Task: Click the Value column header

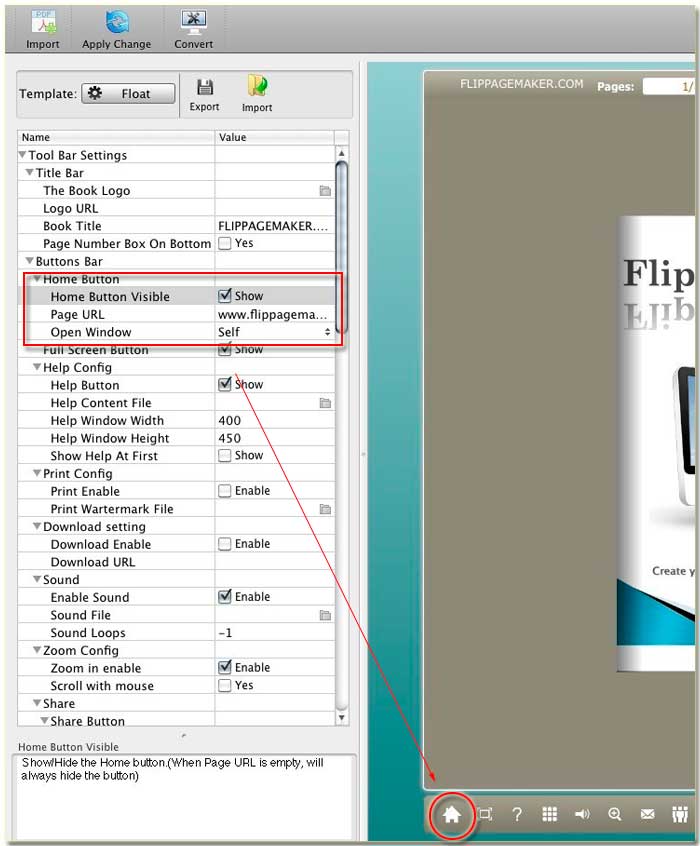Action: (275, 137)
